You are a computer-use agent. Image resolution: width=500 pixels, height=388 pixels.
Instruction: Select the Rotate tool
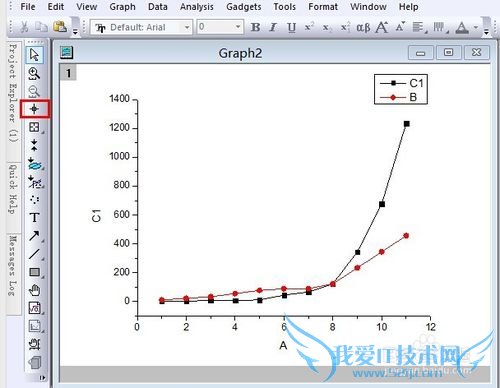tap(34, 344)
